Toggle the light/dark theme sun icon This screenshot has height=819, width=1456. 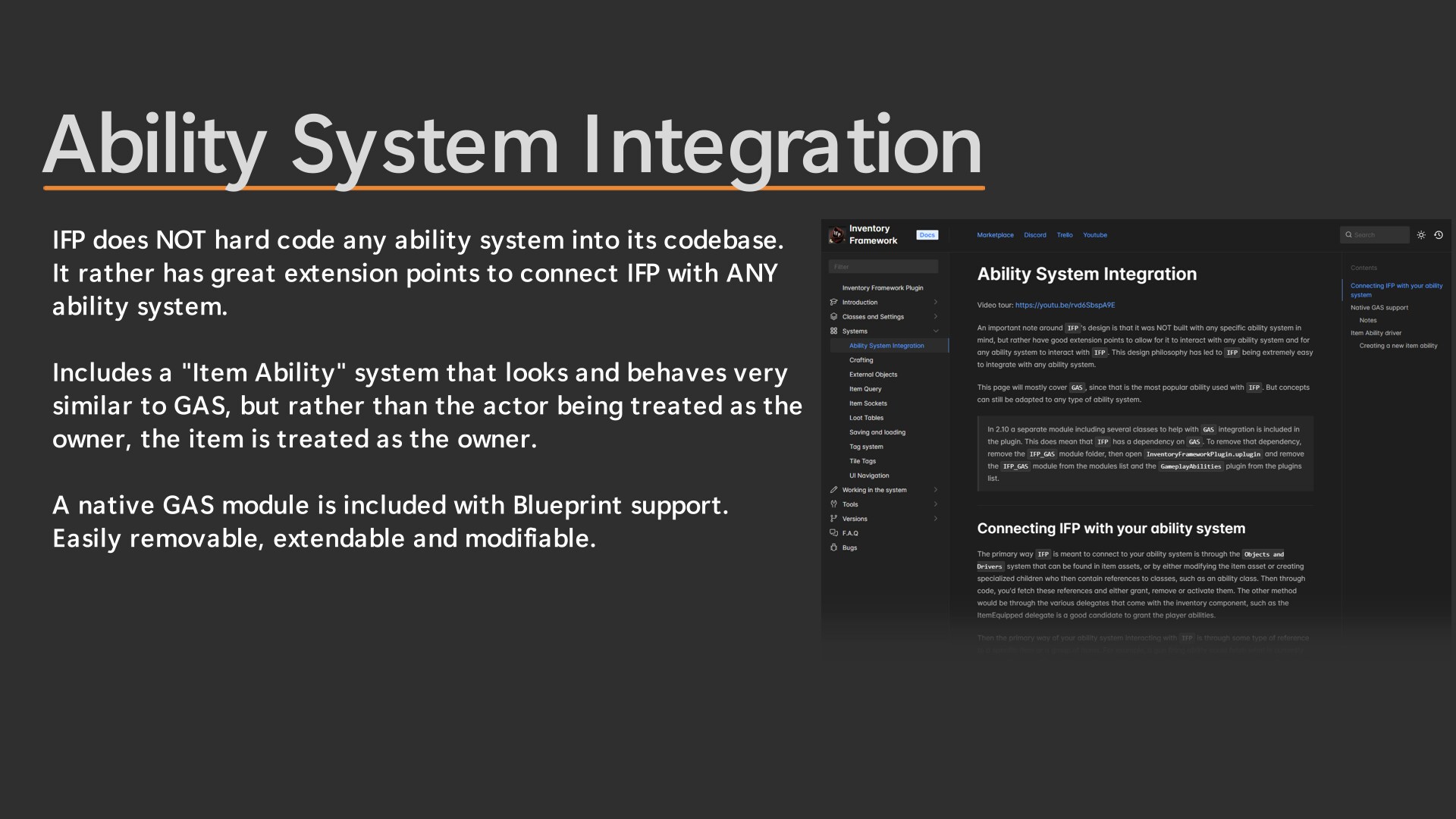1421,235
